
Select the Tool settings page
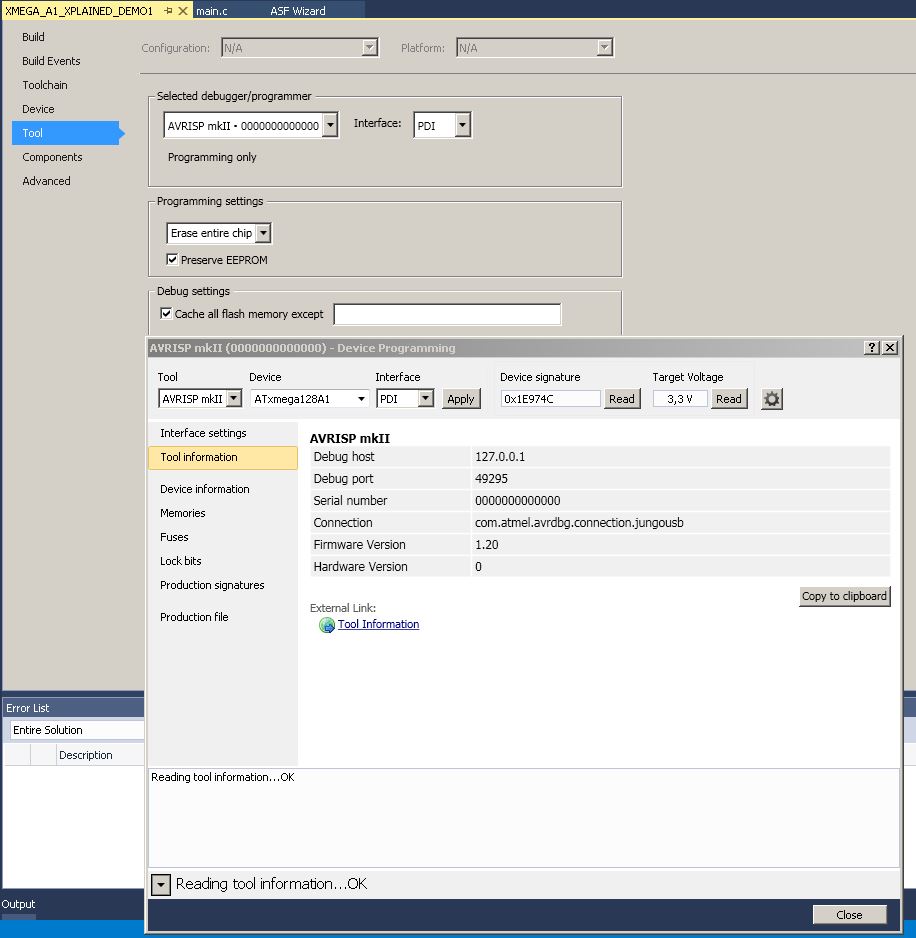[x=66, y=133]
